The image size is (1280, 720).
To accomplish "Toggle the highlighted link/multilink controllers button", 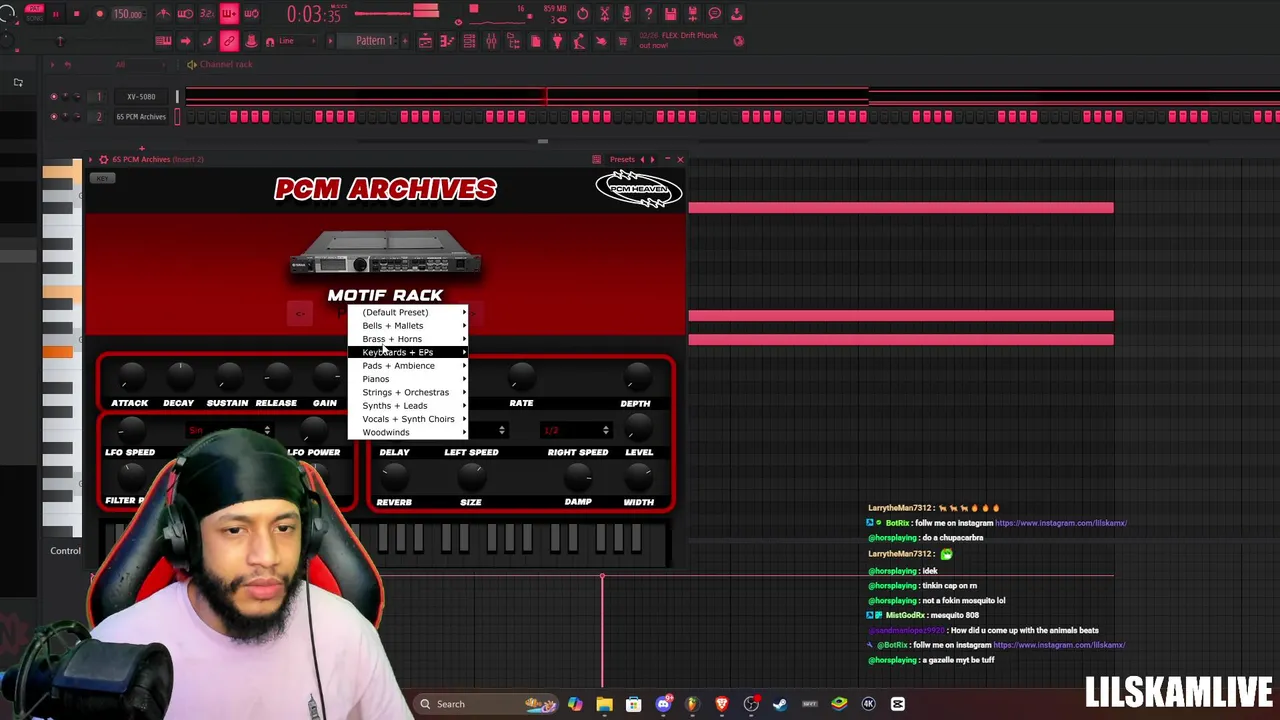I will 229,41.
